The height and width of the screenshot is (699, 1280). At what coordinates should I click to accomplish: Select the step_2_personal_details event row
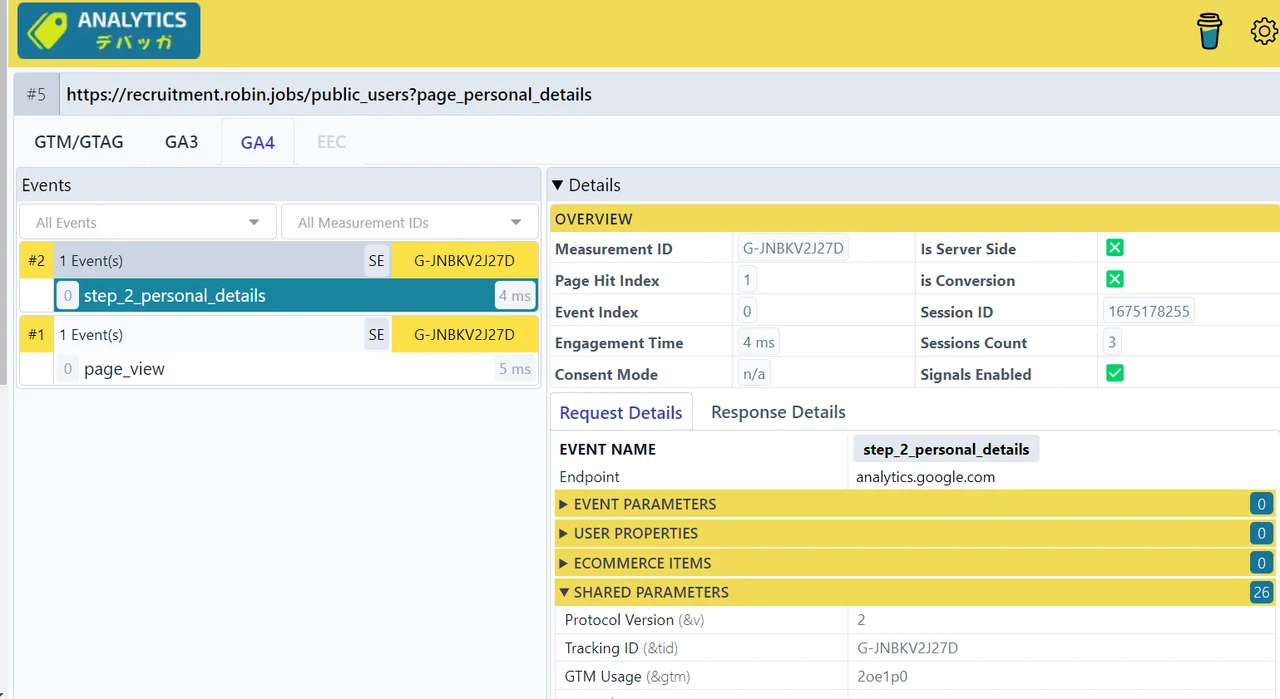[x=296, y=296]
